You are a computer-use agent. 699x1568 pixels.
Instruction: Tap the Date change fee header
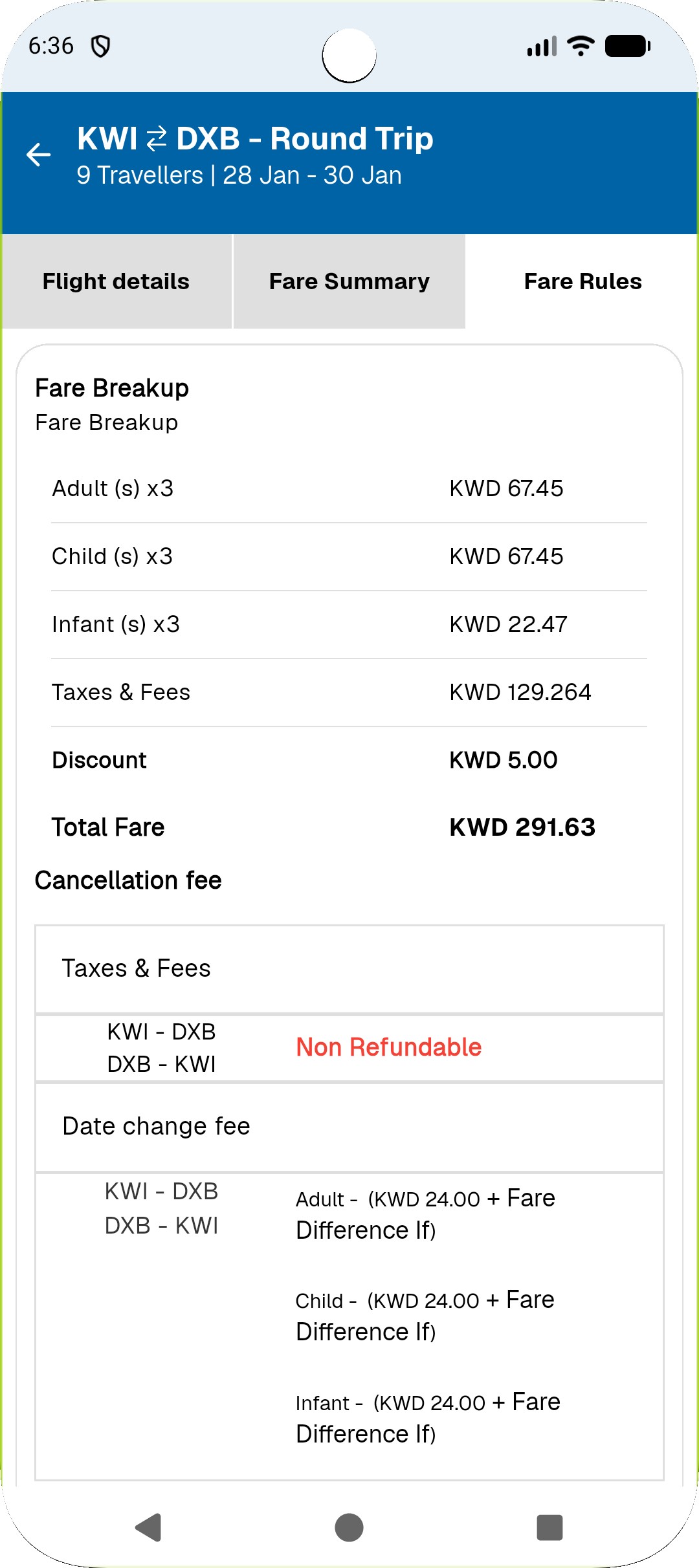(156, 1126)
